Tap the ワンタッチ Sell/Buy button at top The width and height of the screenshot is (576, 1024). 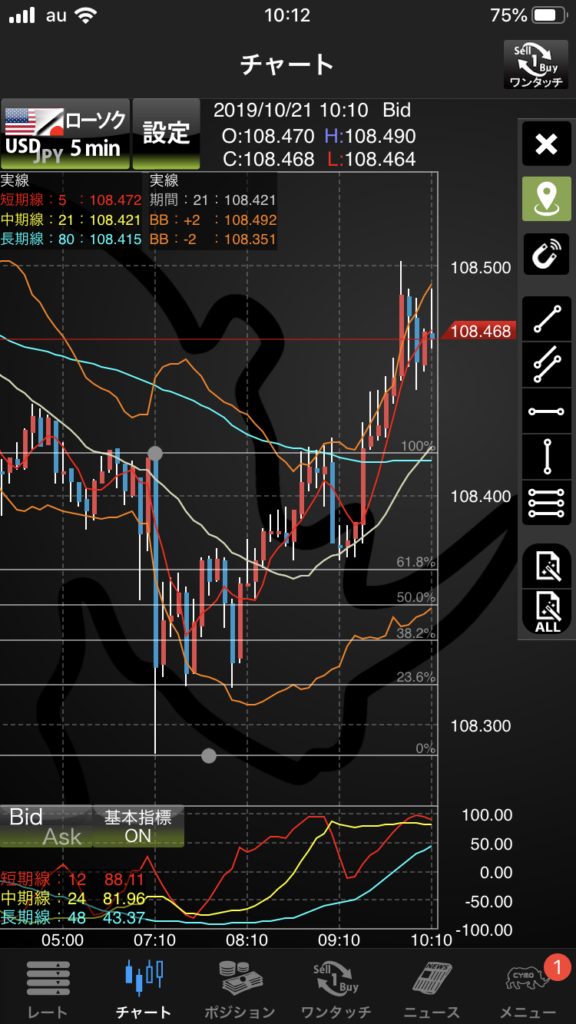[x=534, y=65]
